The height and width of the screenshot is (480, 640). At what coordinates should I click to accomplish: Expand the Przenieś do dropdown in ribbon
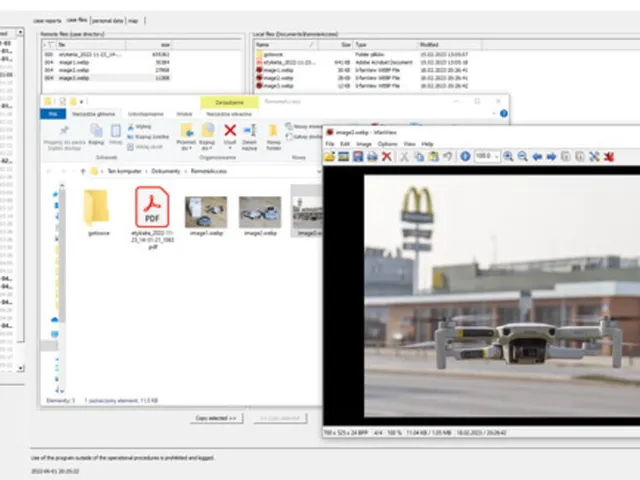pyautogui.click(x=187, y=148)
